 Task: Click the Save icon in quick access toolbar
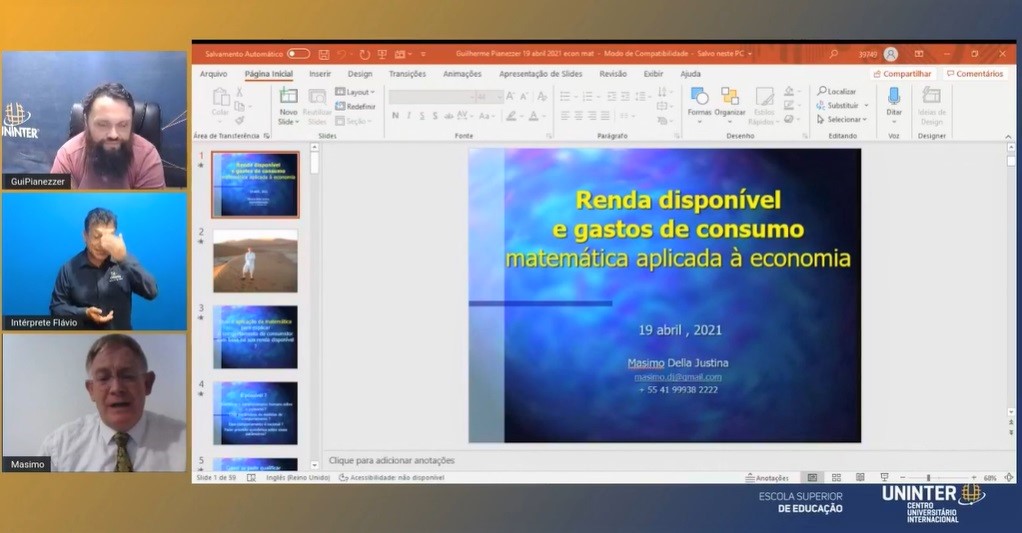[322, 54]
